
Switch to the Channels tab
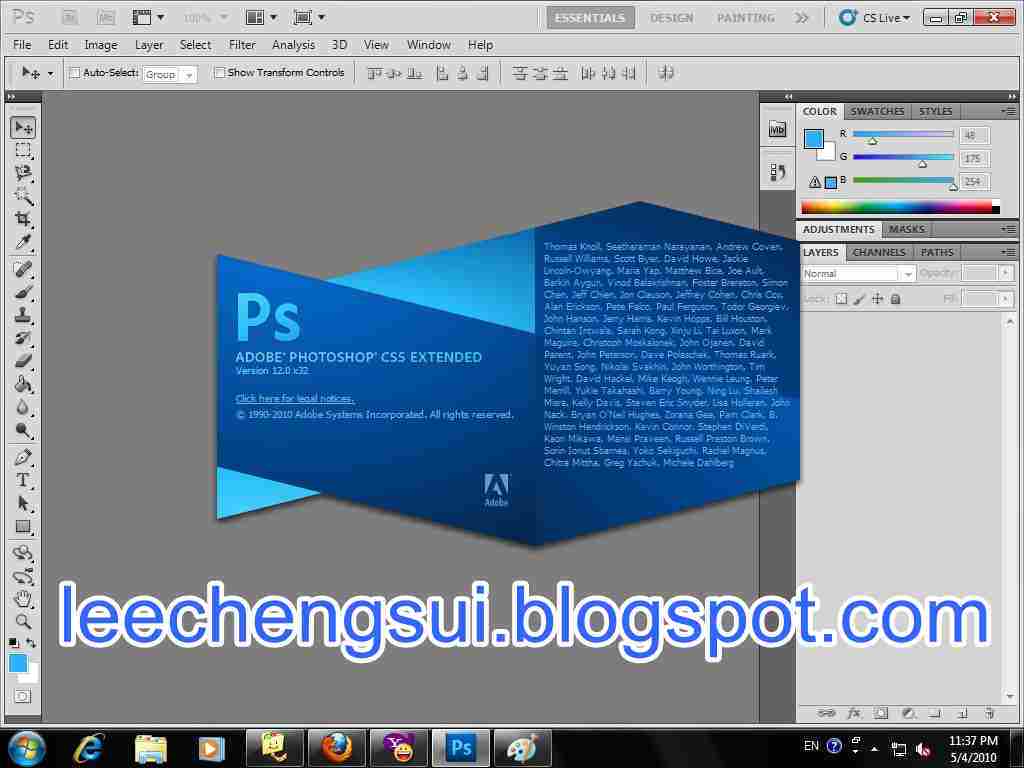(879, 252)
